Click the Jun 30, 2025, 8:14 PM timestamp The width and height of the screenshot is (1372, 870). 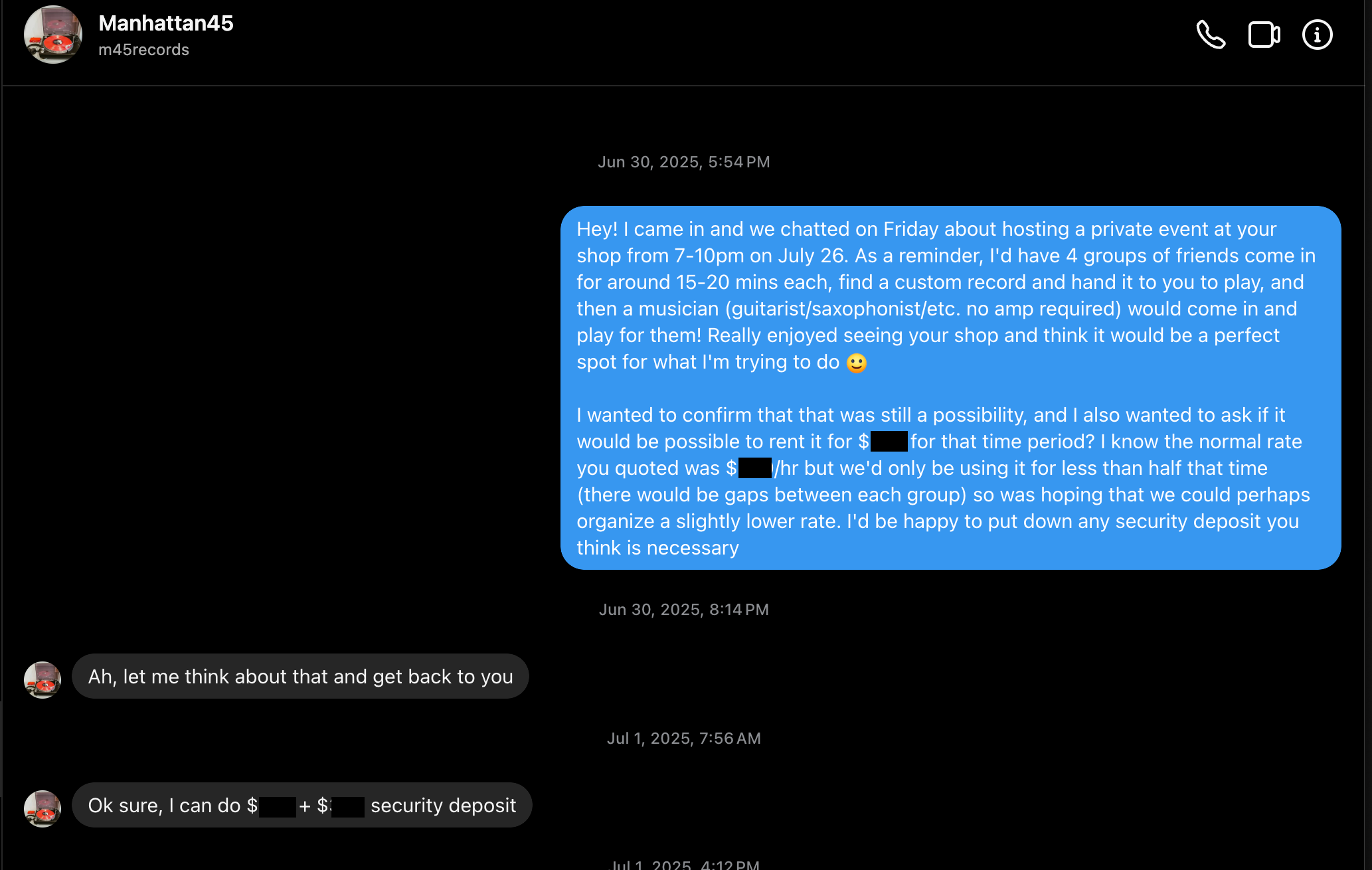point(684,610)
